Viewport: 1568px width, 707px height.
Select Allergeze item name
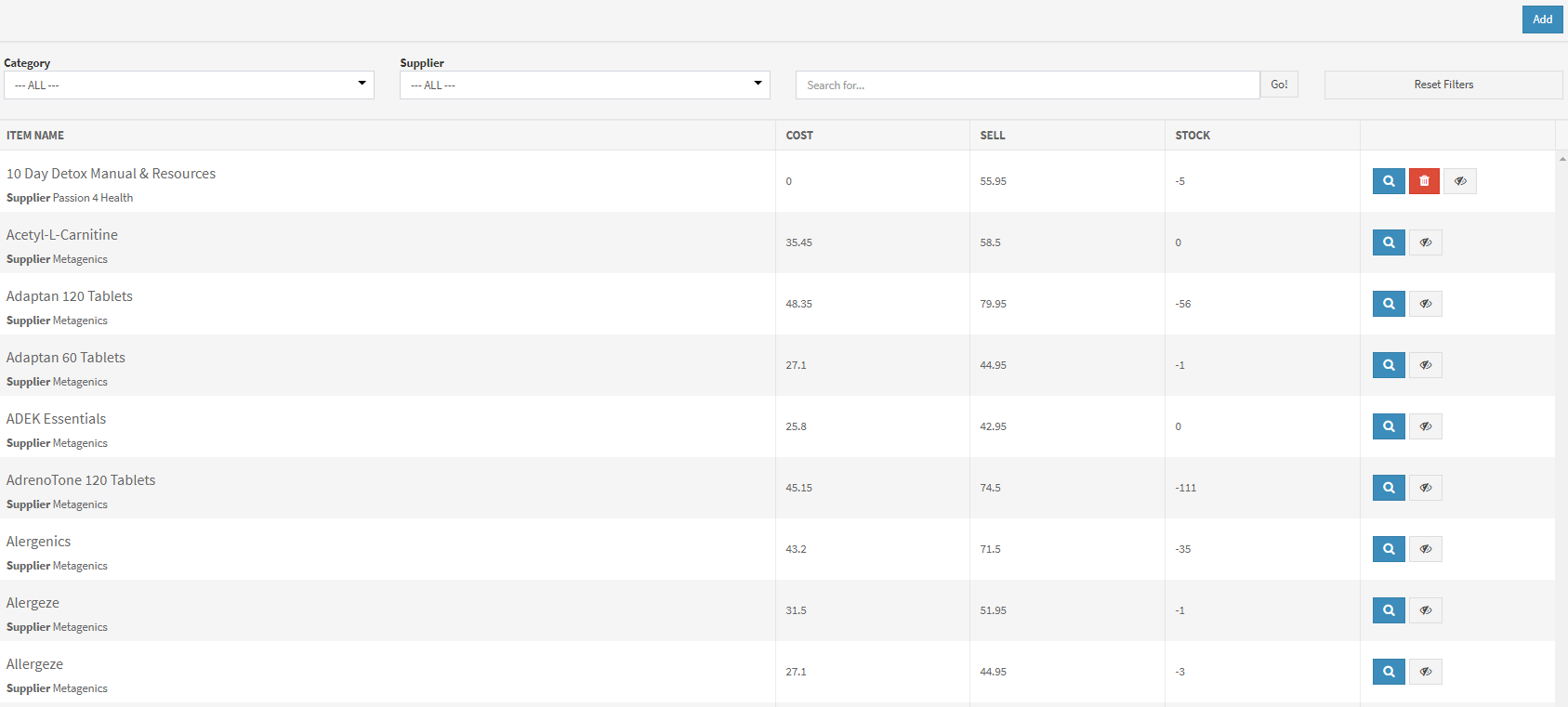(x=35, y=664)
